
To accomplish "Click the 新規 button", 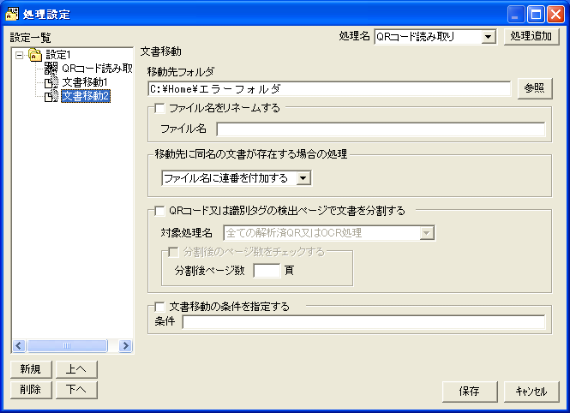I will coord(31,369).
